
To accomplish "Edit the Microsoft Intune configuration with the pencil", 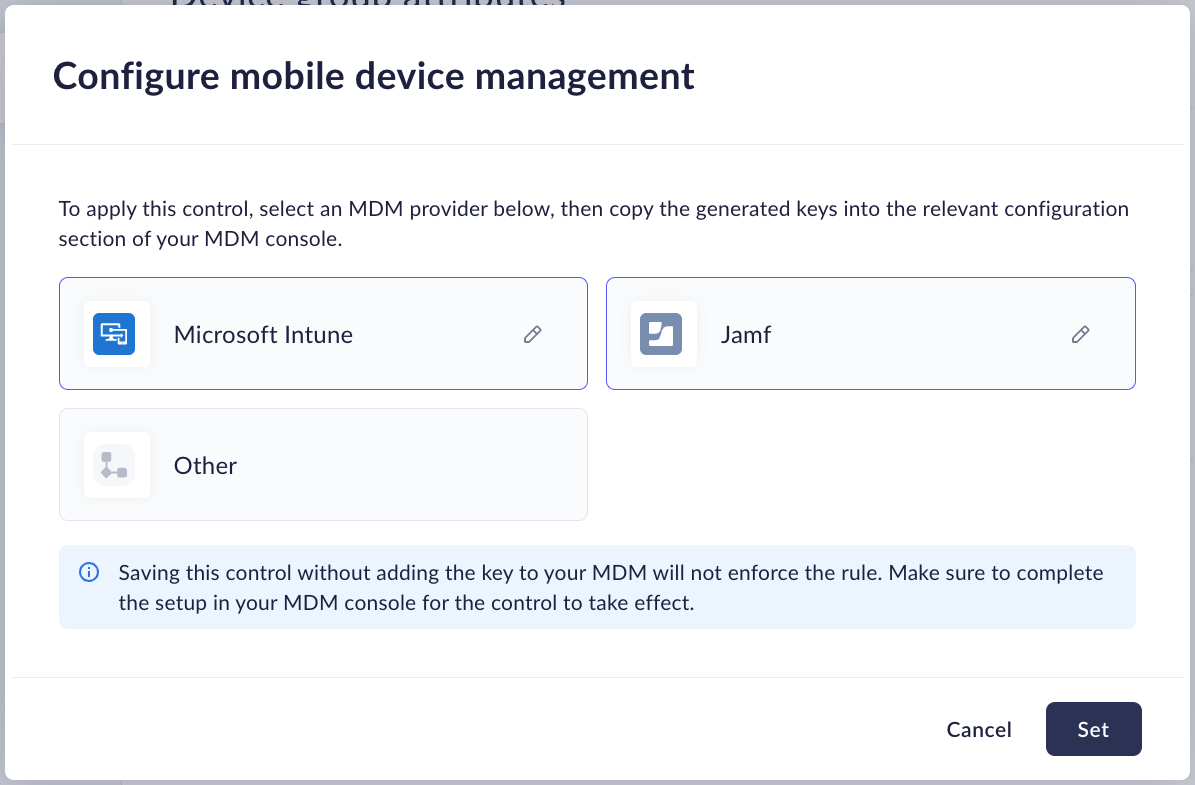I will [x=533, y=335].
